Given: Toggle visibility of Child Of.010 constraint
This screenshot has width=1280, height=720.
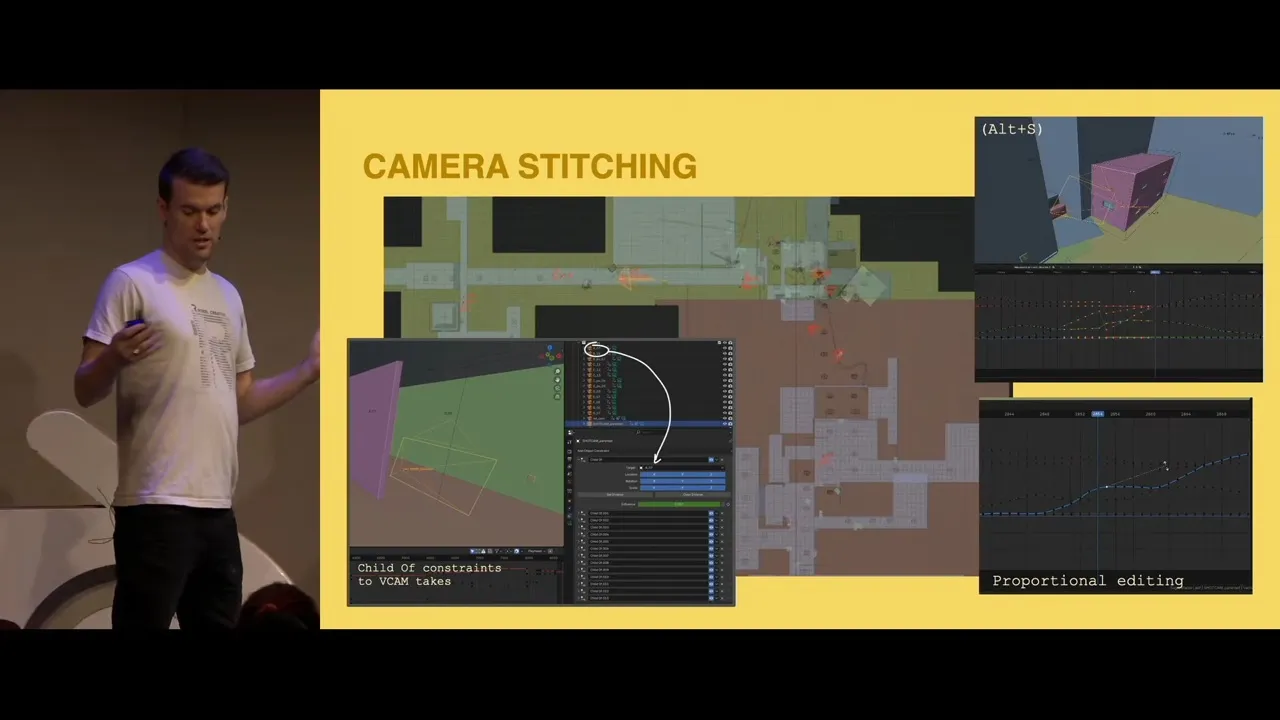Looking at the screenshot, I should click(x=711, y=577).
